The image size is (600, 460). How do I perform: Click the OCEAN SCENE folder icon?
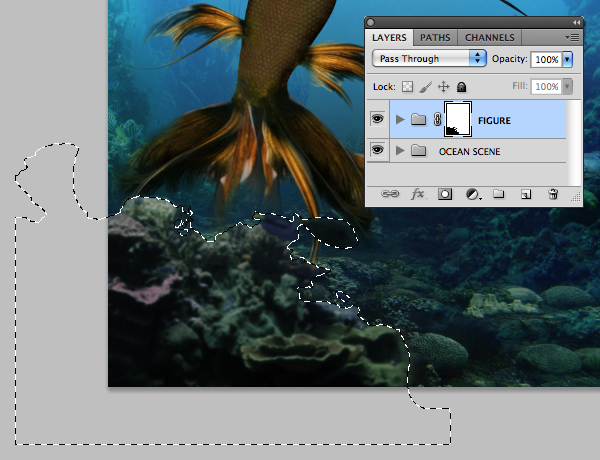418,150
